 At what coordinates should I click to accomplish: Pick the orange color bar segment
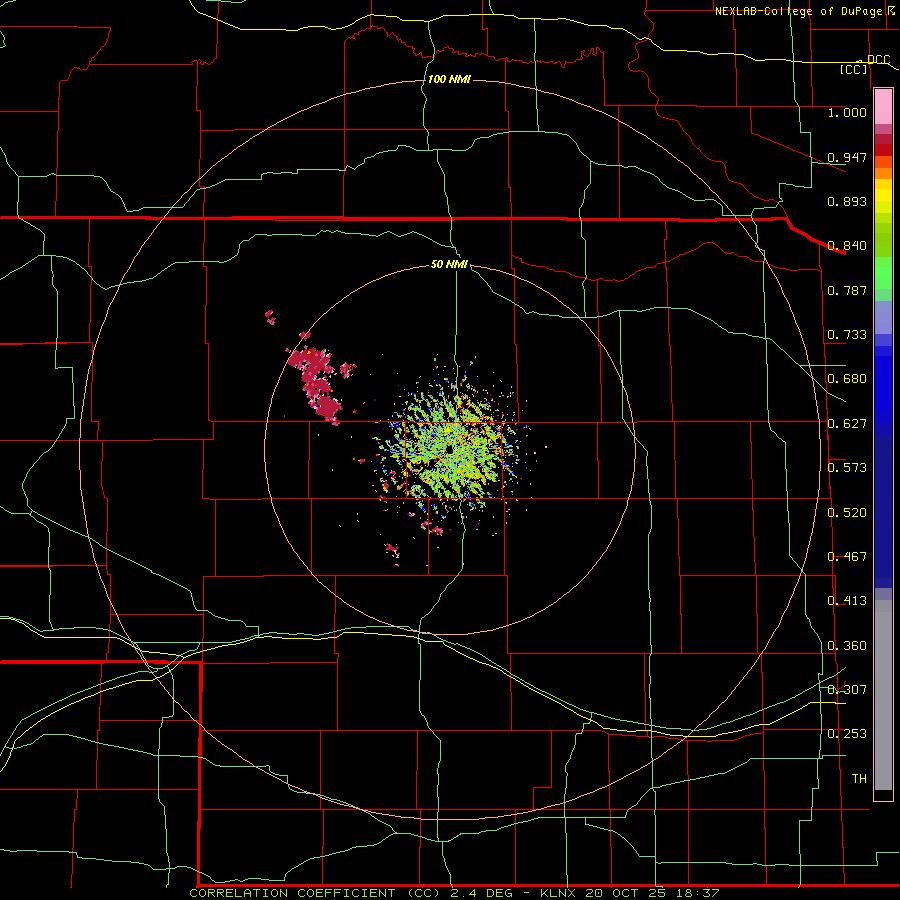click(x=883, y=173)
